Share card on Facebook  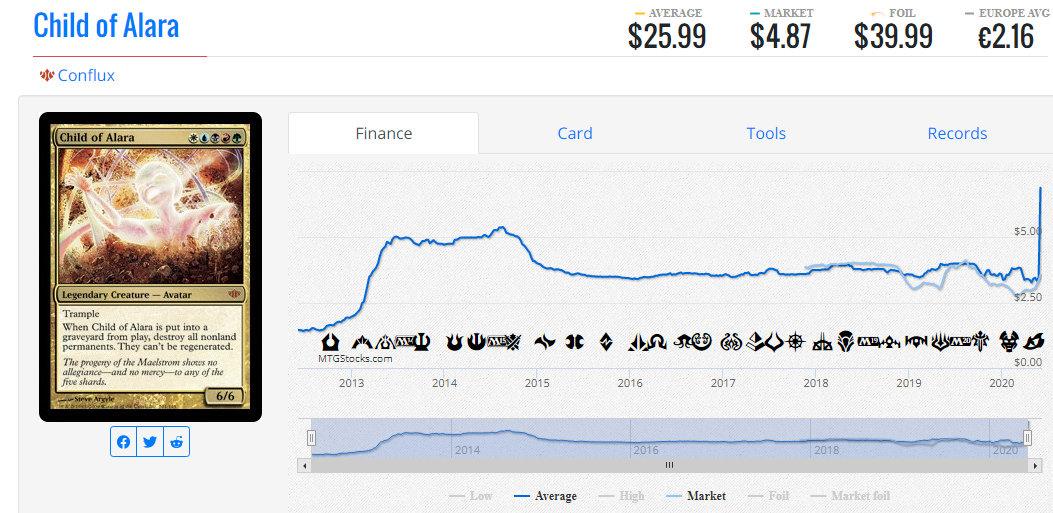click(x=124, y=442)
